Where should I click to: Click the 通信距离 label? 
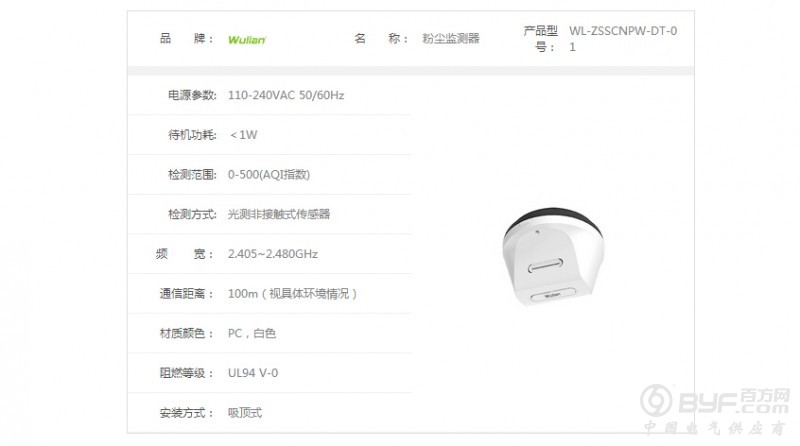click(186, 294)
